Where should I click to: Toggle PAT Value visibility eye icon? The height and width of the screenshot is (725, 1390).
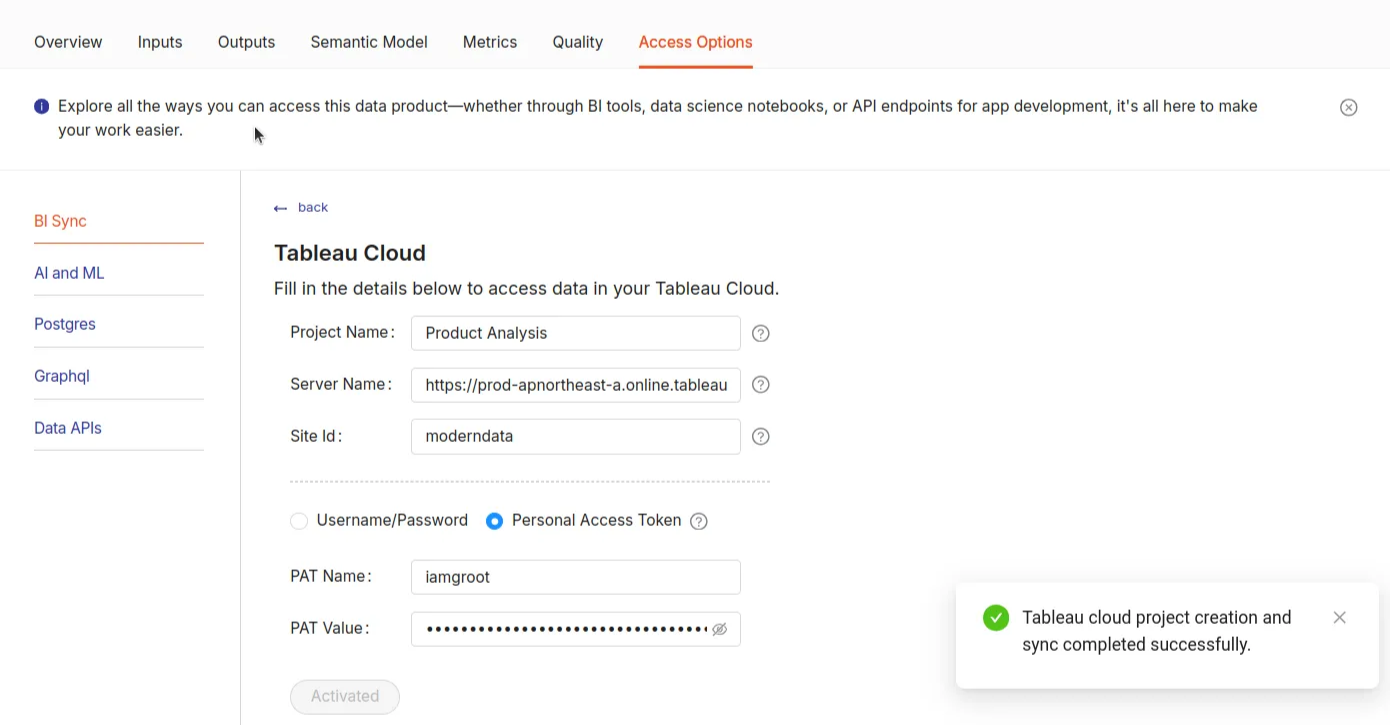719,629
